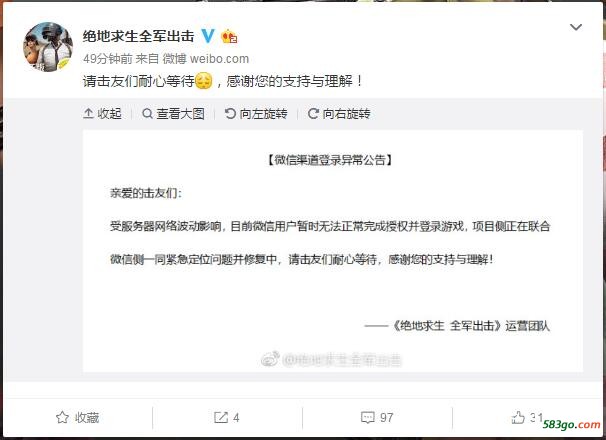Rotate the image left with 向左旋转
606x440 pixels.
click(256, 114)
